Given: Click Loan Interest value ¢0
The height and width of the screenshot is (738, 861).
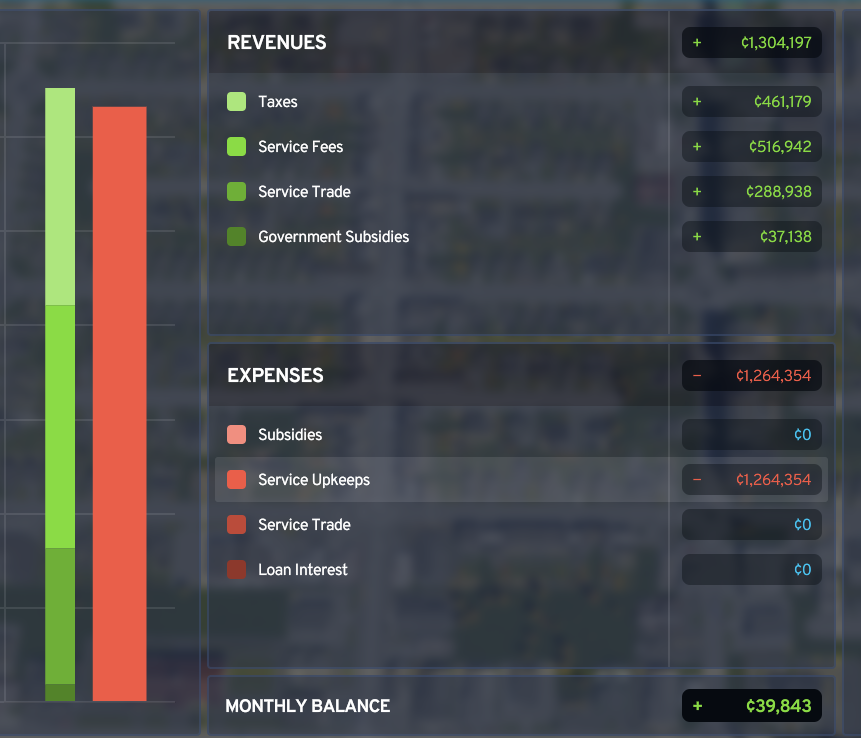Looking at the screenshot, I should pyautogui.click(x=752, y=569).
